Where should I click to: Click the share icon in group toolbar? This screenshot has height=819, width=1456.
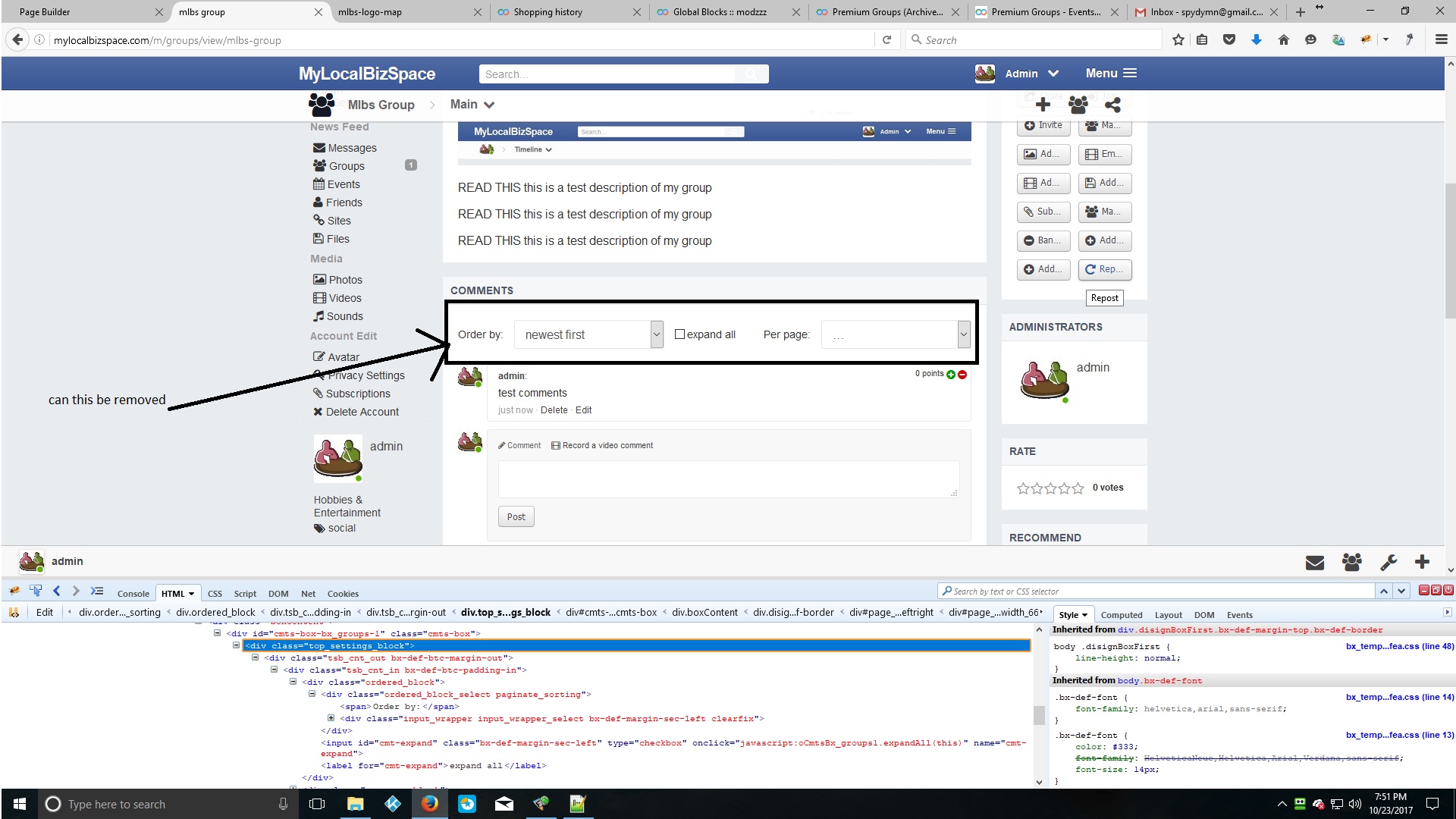(1112, 105)
